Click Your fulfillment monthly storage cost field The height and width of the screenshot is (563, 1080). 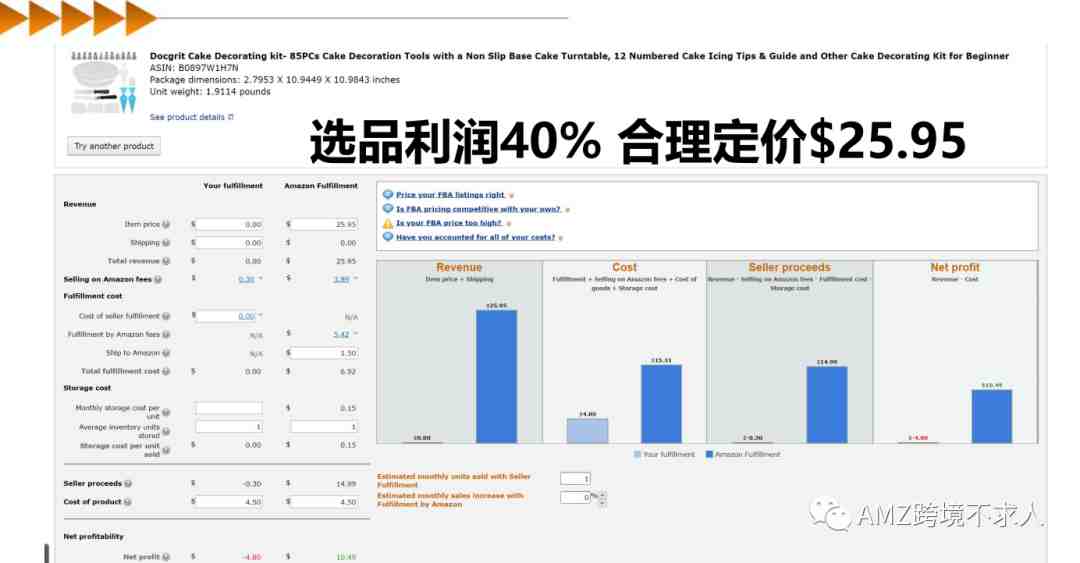(x=229, y=408)
